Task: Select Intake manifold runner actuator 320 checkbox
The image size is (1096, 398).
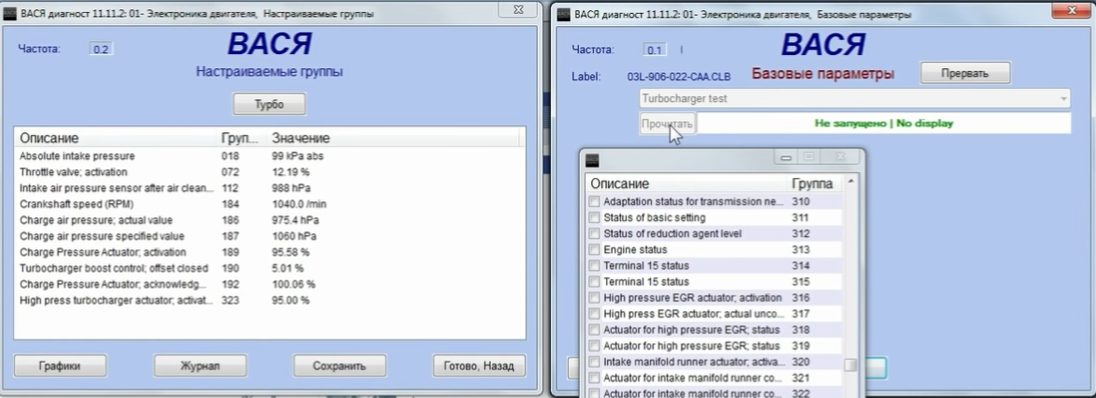Action: pyautogui.click(x=594, y=362)
